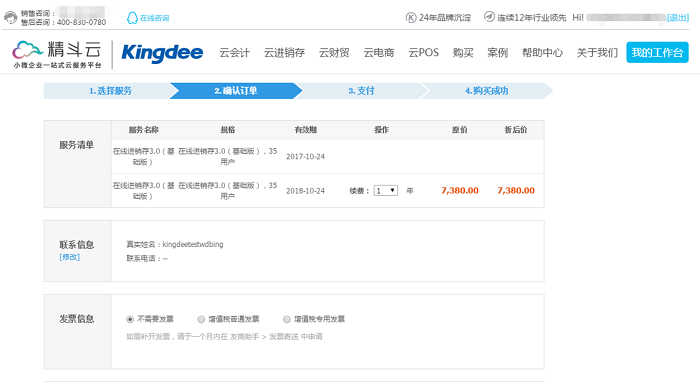Click the 操作 column header

pyautogui.click(x=381, y=130)
